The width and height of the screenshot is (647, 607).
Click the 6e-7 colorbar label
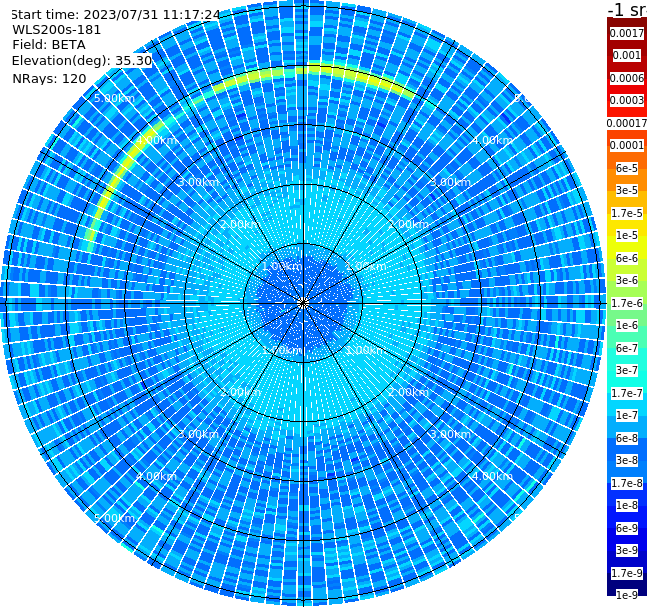pyautogui.click(x=627, y=348)
